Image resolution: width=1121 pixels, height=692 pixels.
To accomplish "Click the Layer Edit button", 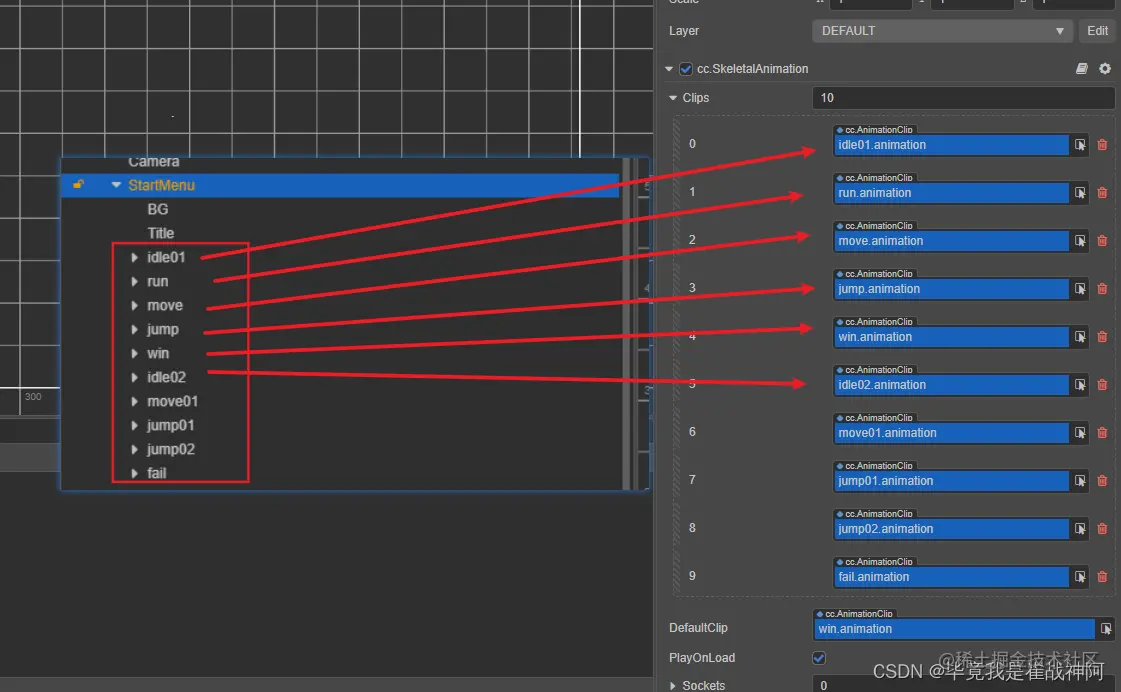I will (1097, 31).
